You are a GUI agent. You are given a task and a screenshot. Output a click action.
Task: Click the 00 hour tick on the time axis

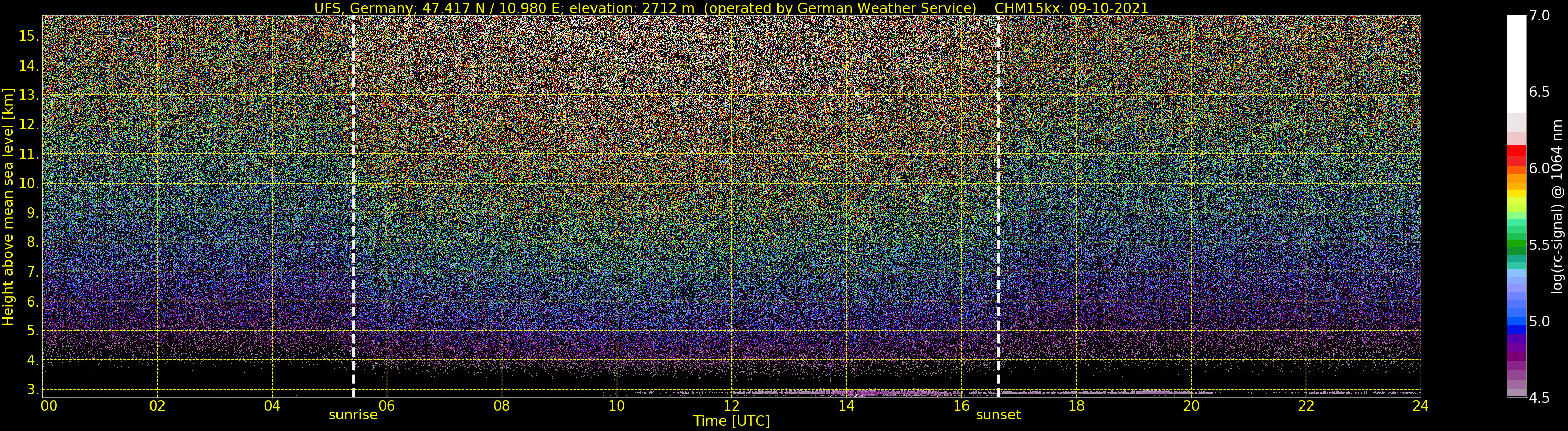[49, 406]
